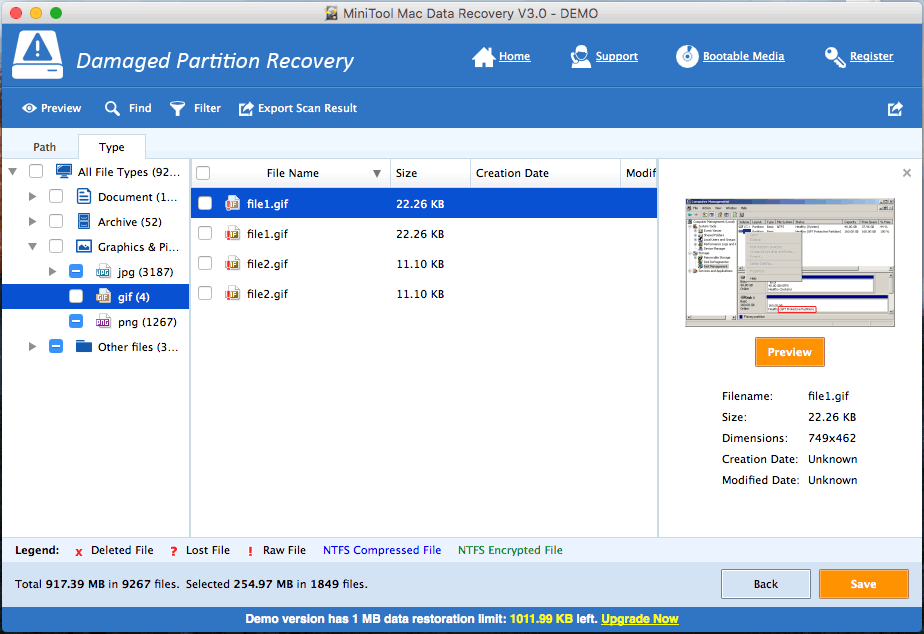924x634 pixels.
Task: Click the Register key icon
Action: [834, 57]
